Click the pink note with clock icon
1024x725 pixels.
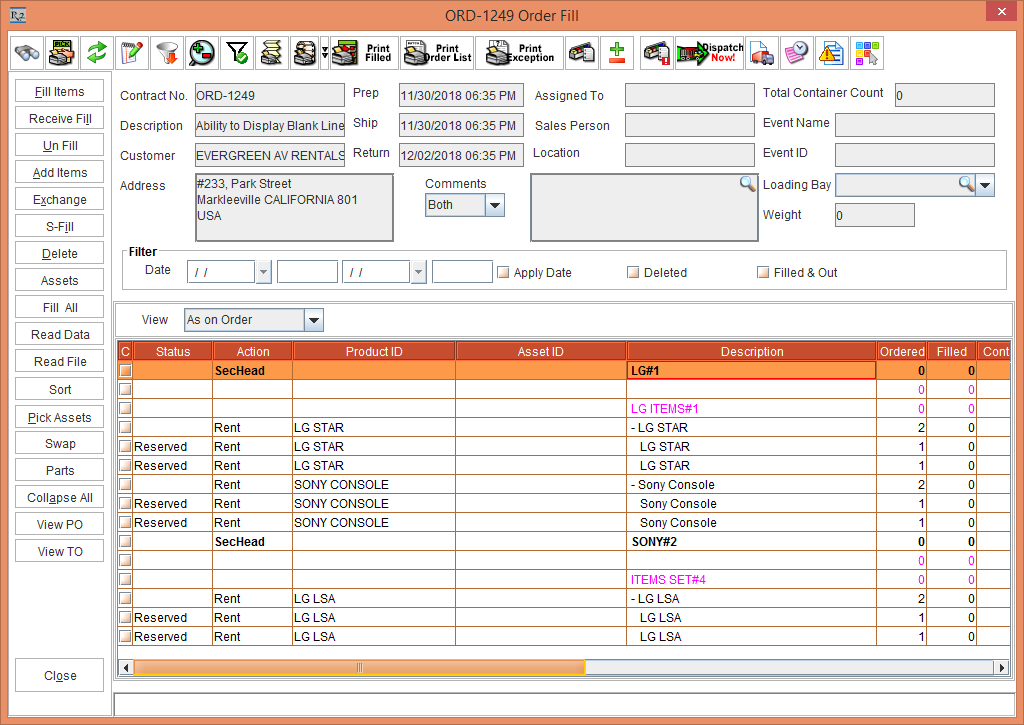[x=797, y=53]
